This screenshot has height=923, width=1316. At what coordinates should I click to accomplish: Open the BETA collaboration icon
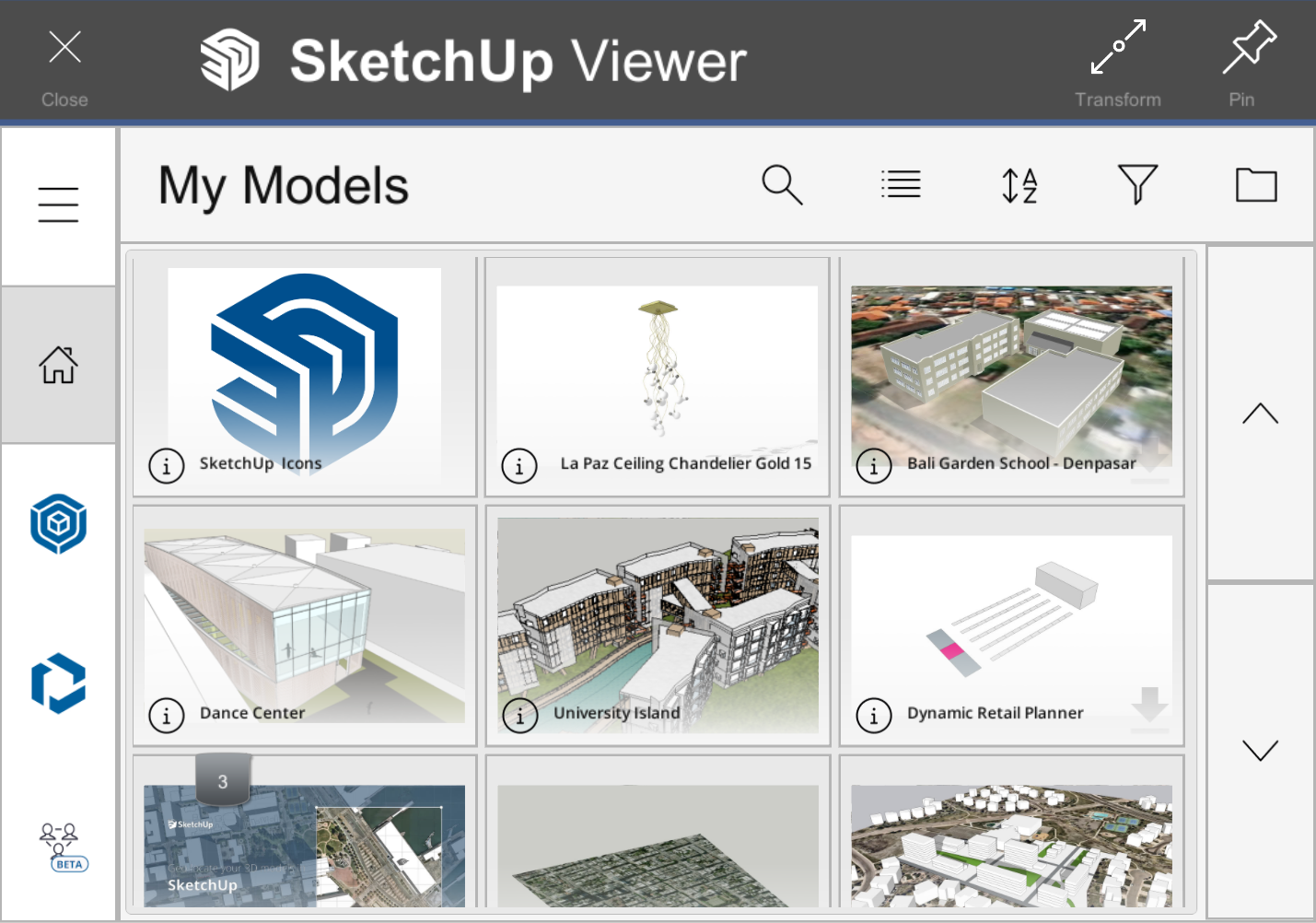(x=62, y=847)
